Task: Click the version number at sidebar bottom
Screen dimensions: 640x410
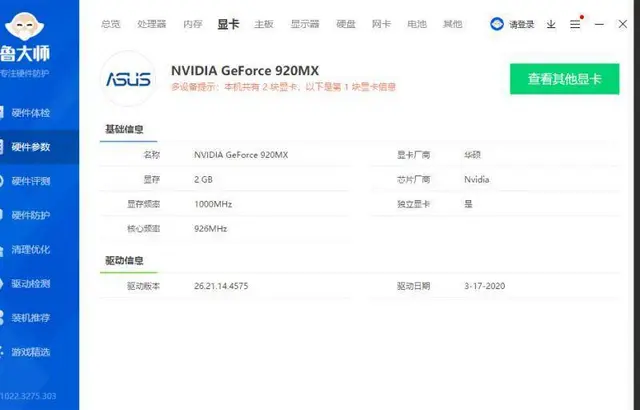Action: [28, 396]
